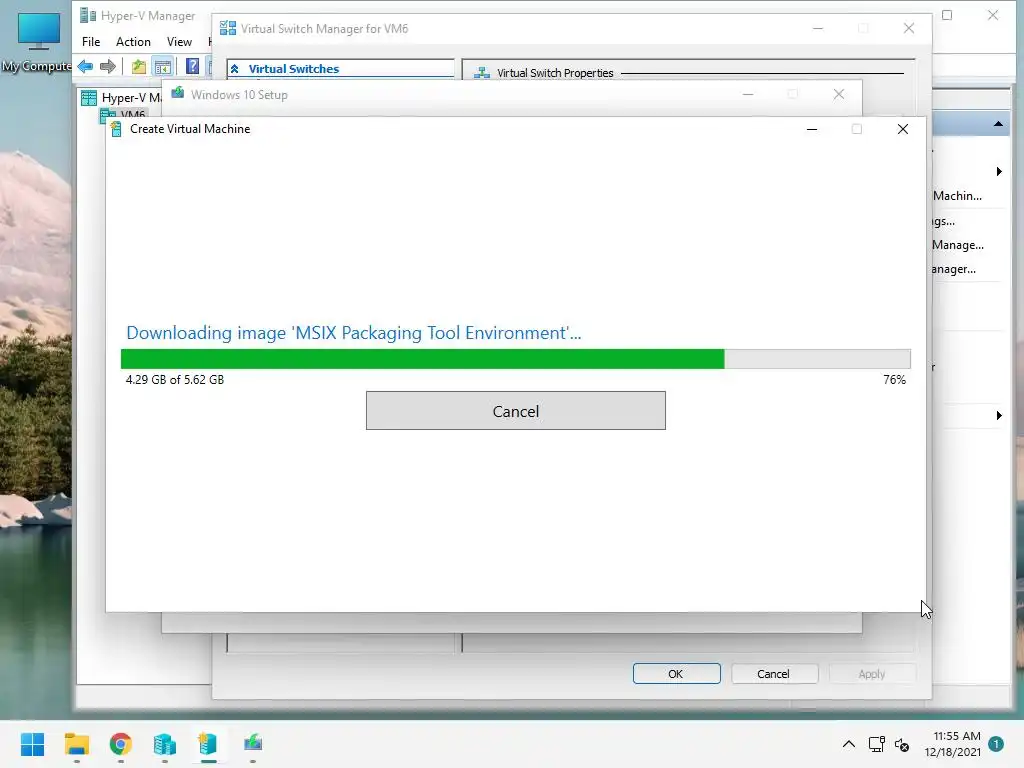This screenshot has height=768, width=1024.
Task: Open the Action menu in Hyper-V Manager
Action: pos(133,42)
